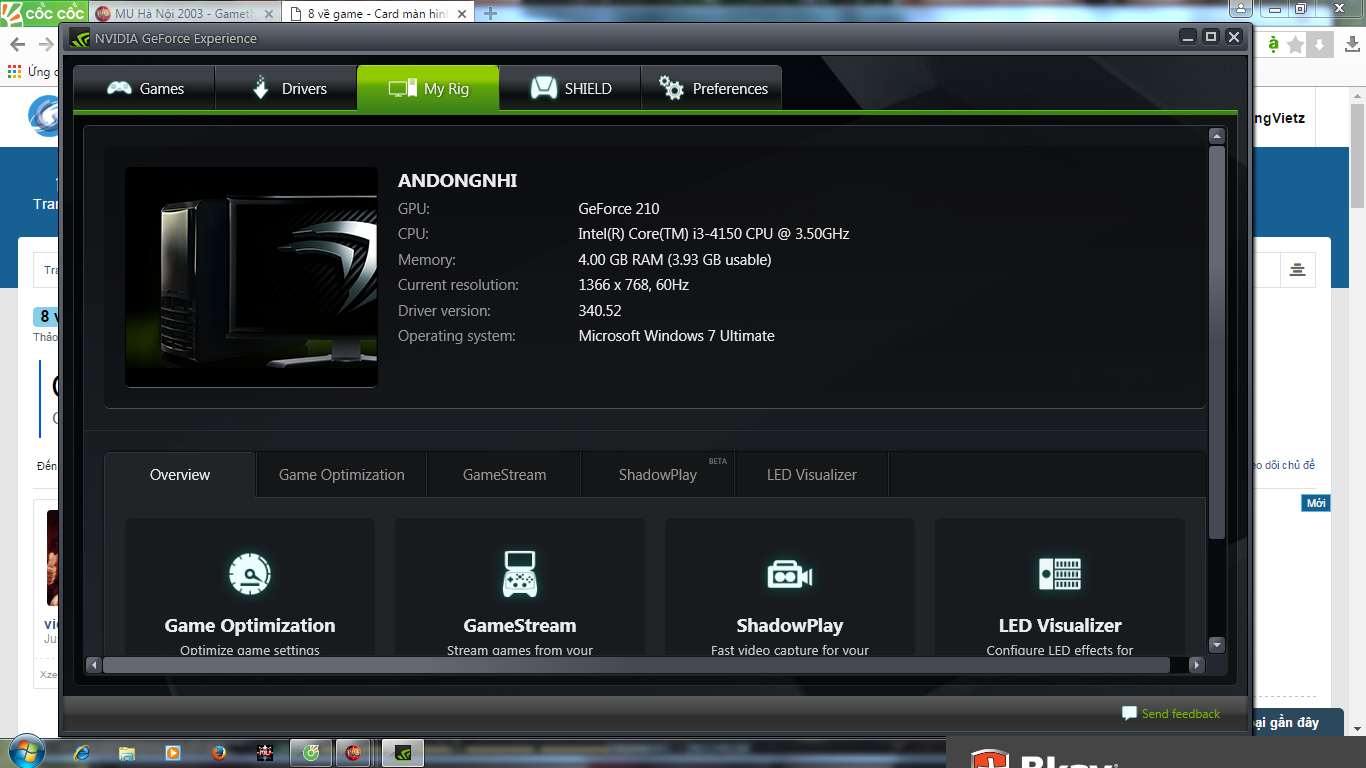
Task: Click the ShadowPlay camera icon
Action: (790, 574)
